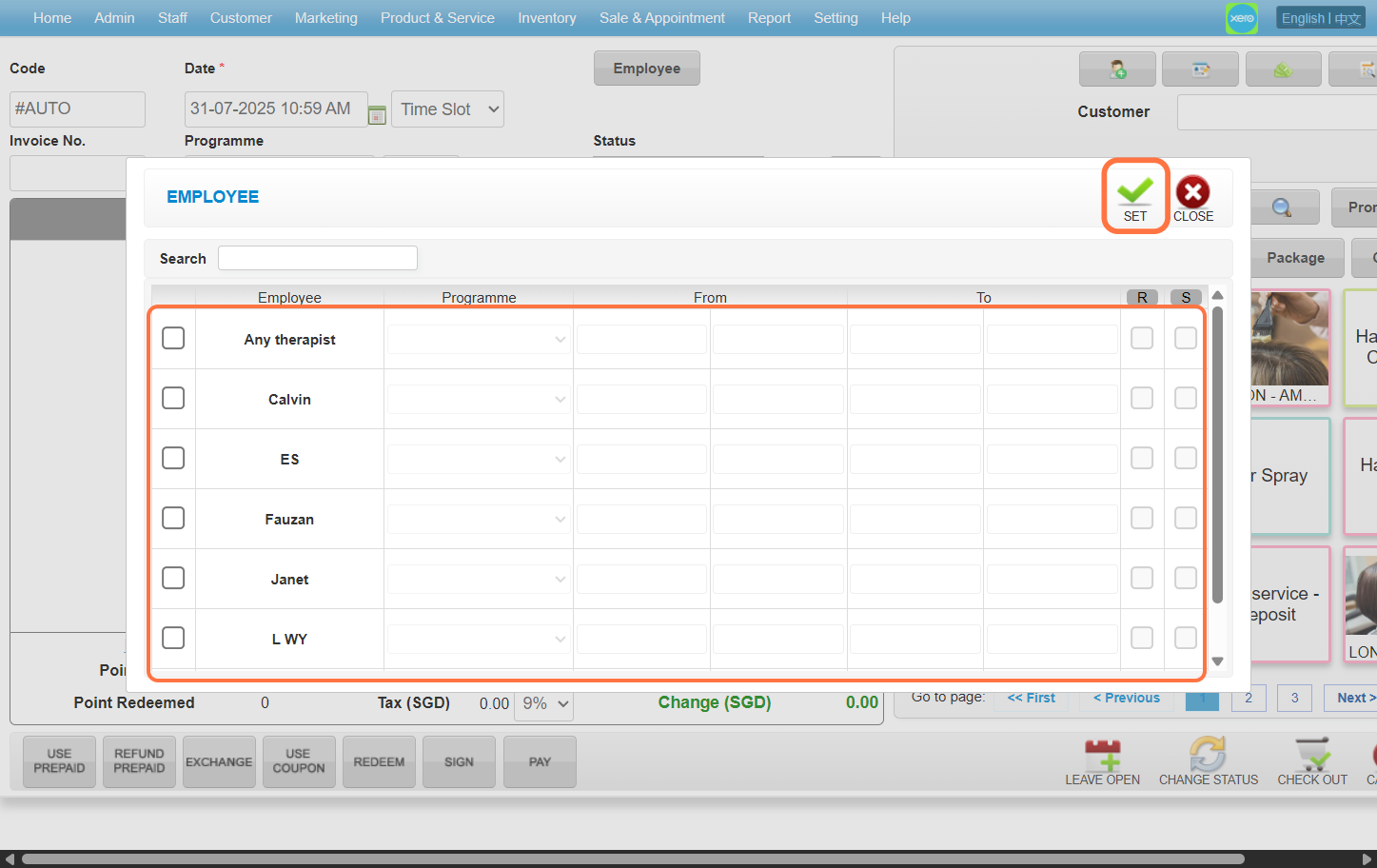The width and height of the screenshot is (1377, 868).
Task: Select the Any therapist checkbox
Action: [173, 339]
